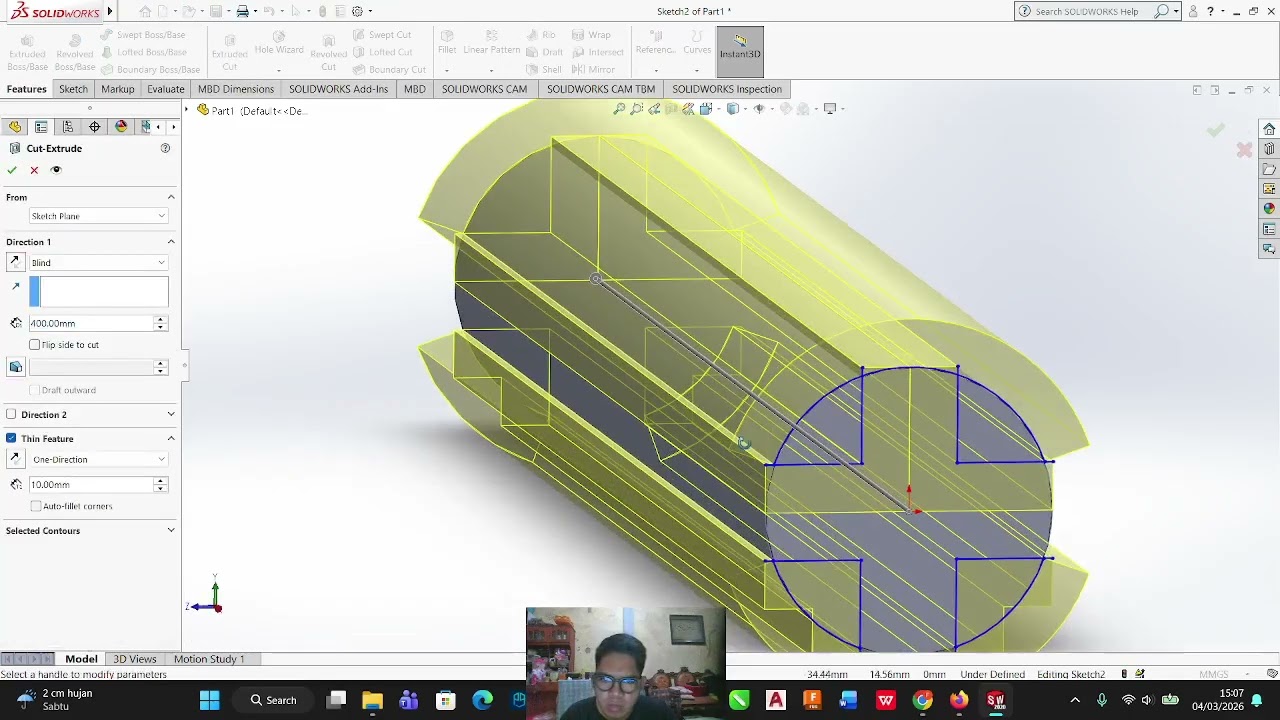Image resolution: width=1280 pixels, height=720 pixels.
Task: Reverse thin feature direction arrow button
Action: 15,459
